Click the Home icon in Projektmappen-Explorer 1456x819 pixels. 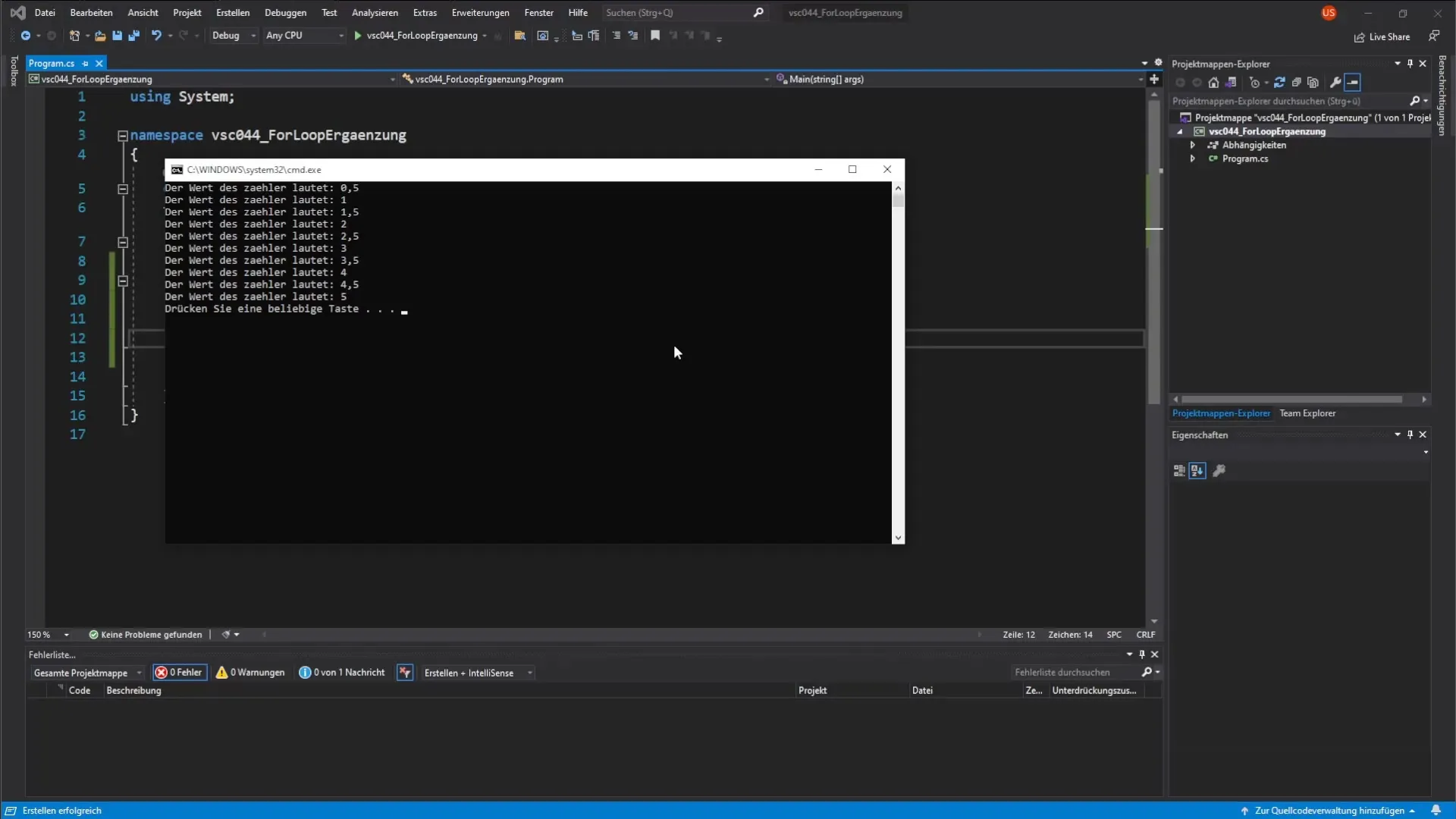[1213, 83]
